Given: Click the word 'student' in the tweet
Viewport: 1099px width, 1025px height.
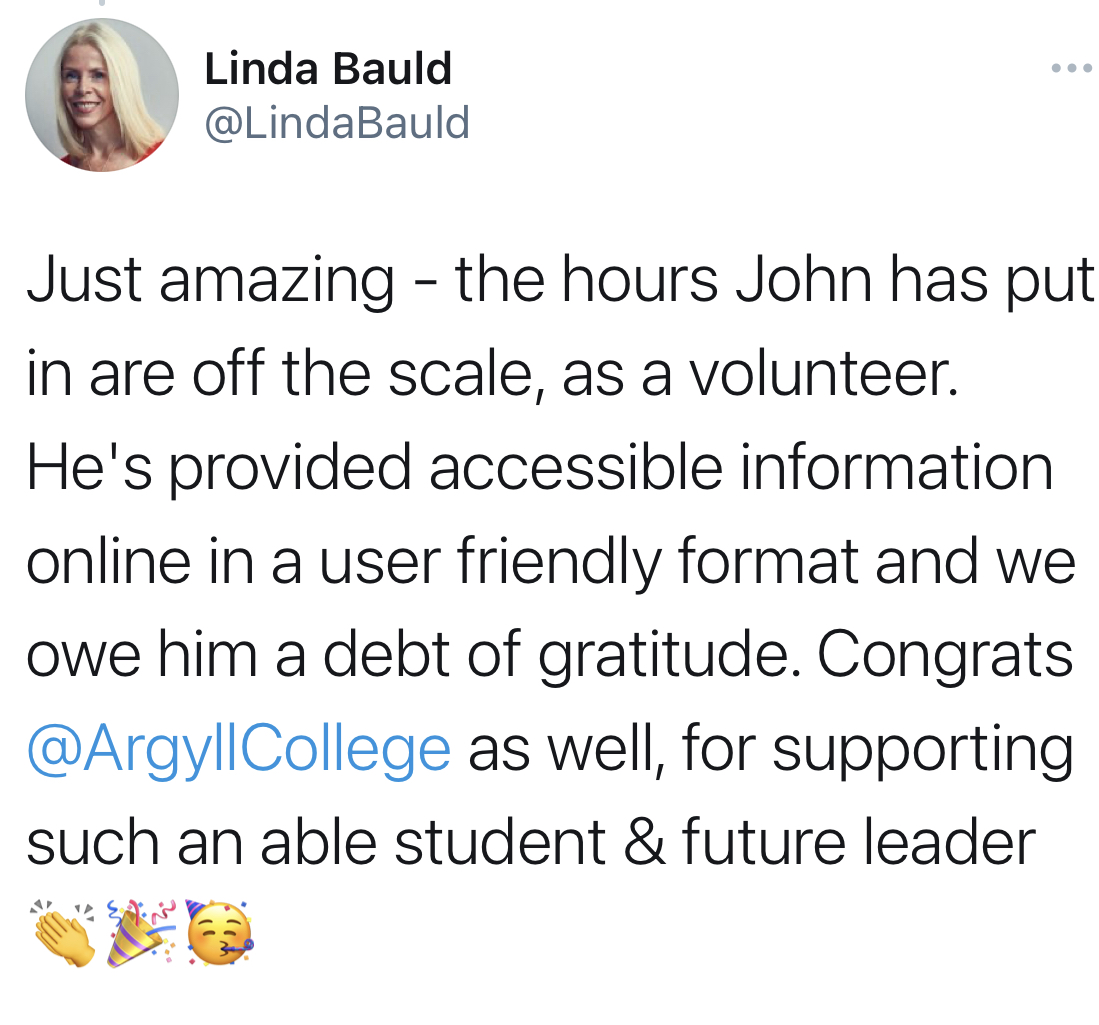Looking at the screenshot, I should pos(500,841).
